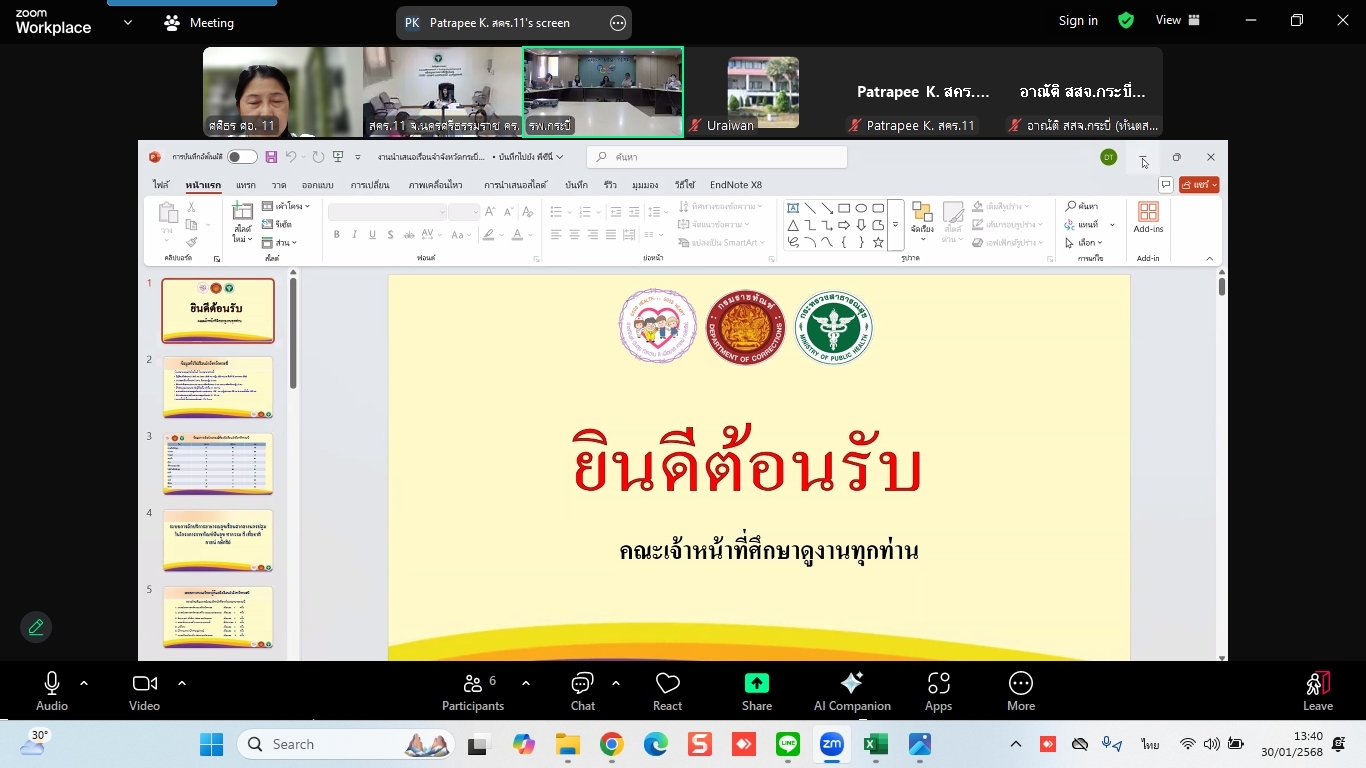
Task: Collapse the PowerPoint ribbon chevron
Action: [x=1209, y=259]
